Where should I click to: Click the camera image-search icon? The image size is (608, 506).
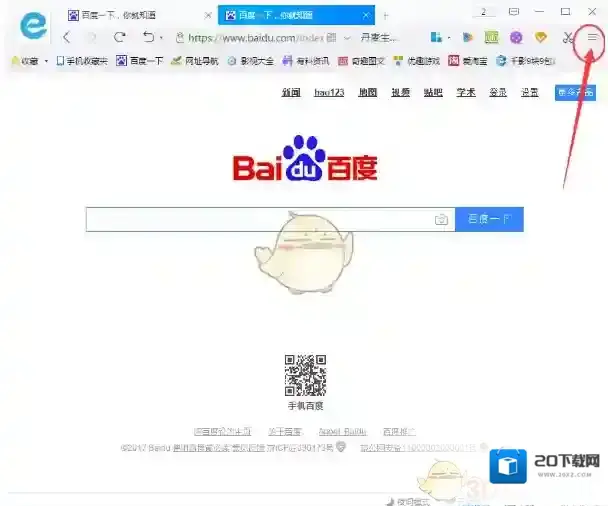coord(441,220)
